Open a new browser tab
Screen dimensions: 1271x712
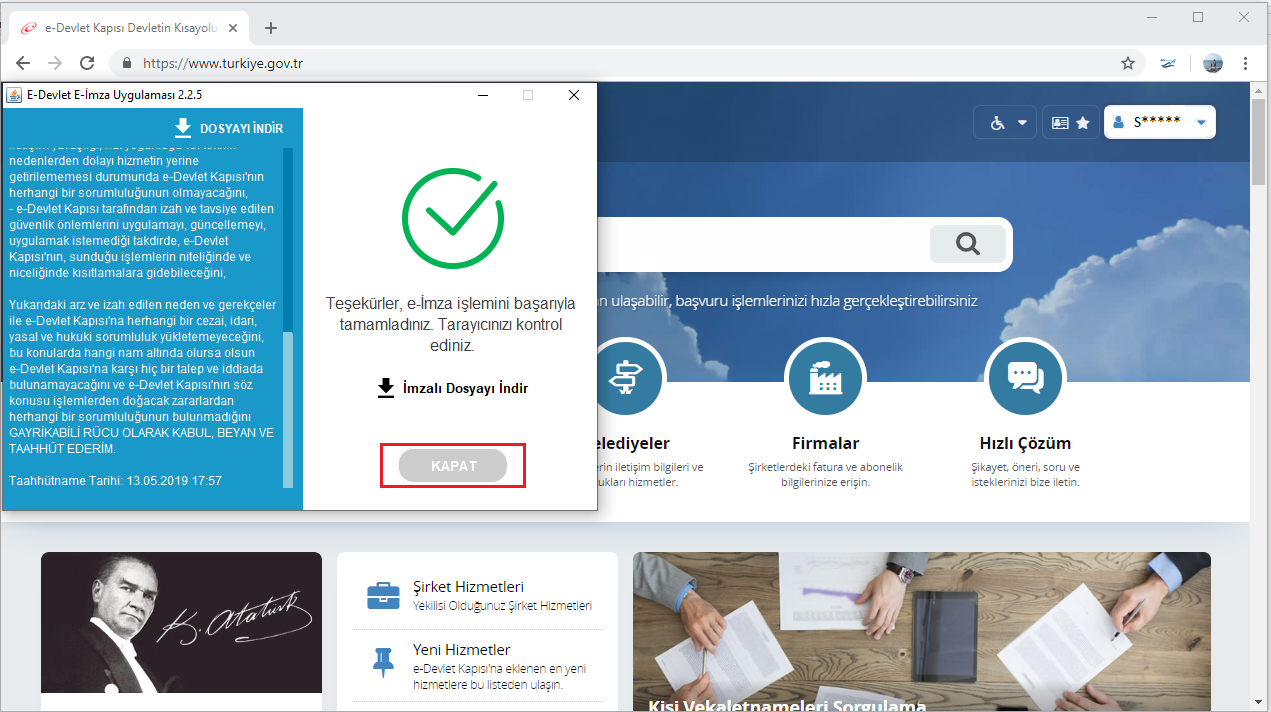(x=271, y=27)
